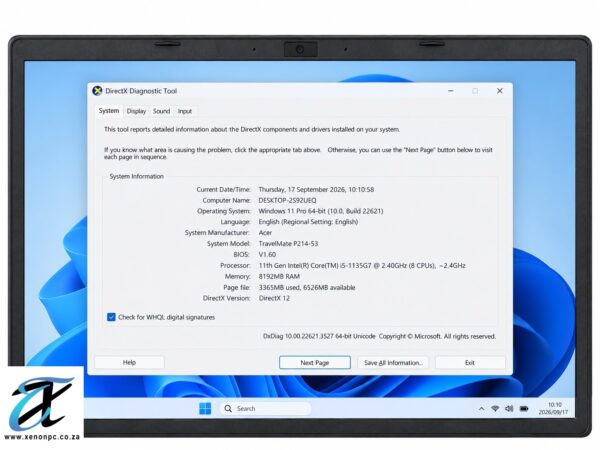This screenshot has width=600, height=450.
Task: Click the Thursday, 17 September 2026 date value
Action: [316, 190]
